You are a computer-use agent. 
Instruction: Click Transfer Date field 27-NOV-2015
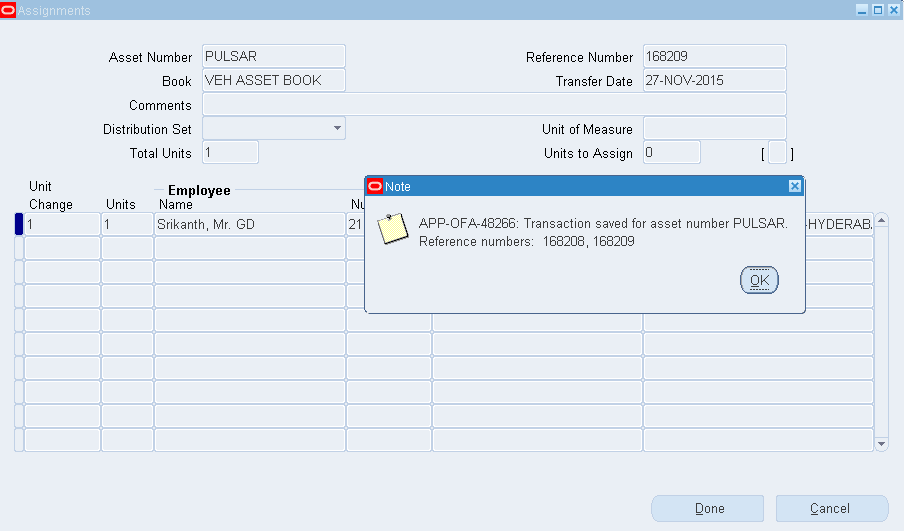click(714, 81)
